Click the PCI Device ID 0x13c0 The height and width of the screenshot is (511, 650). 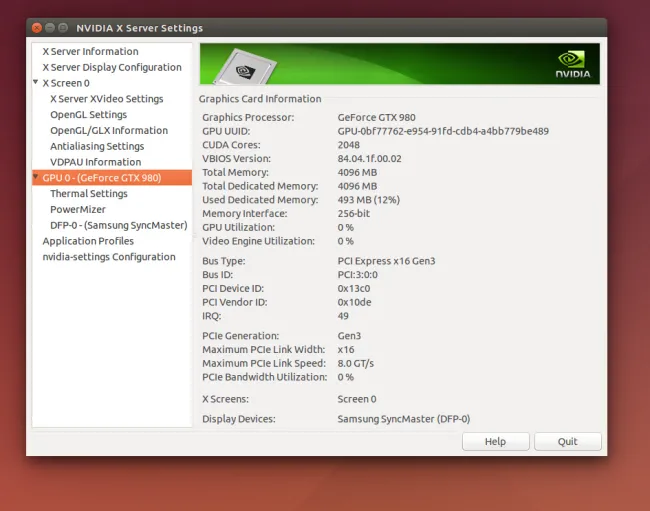pos(354,288)
